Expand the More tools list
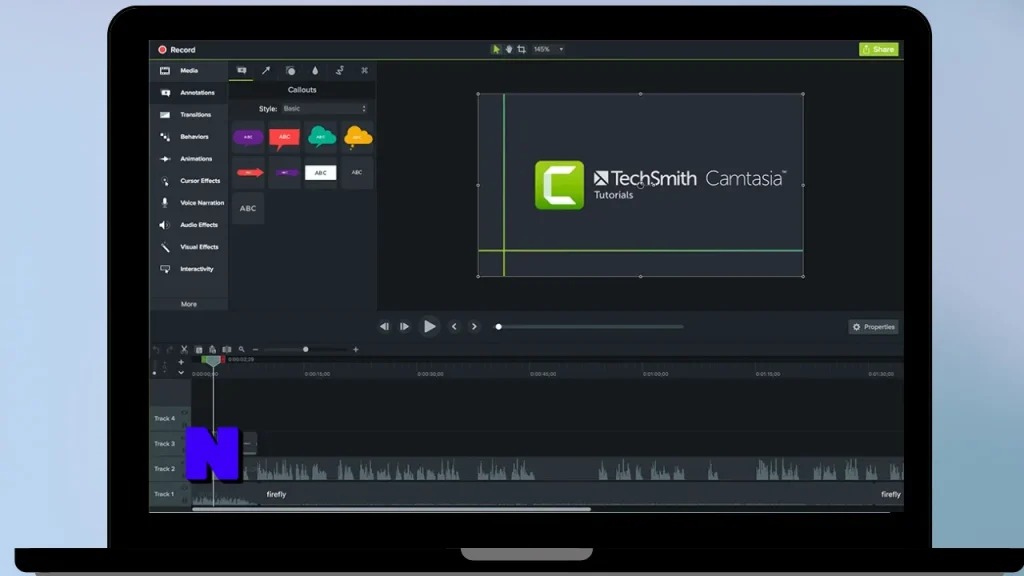1024x576 pixels. tap(189, 304)
